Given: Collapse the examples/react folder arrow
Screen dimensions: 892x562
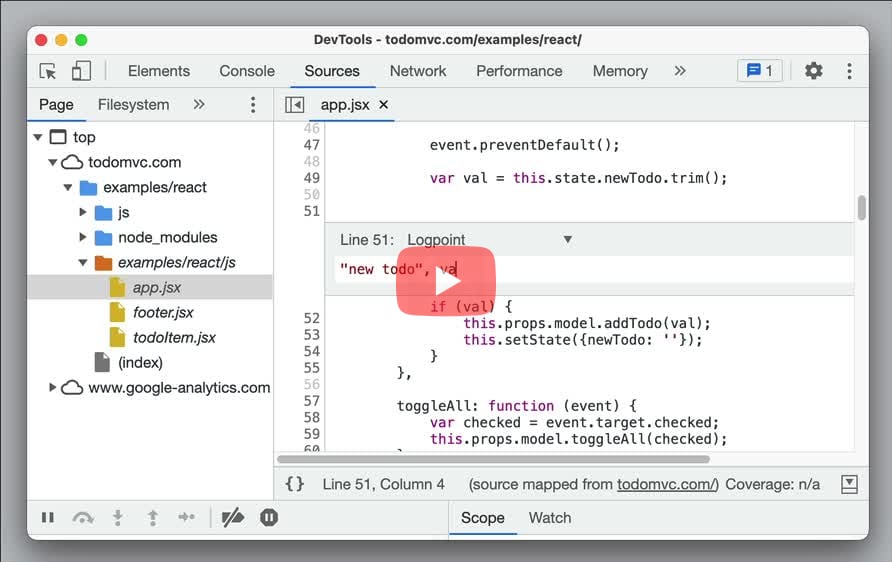Looking at the screenshot, I should coord(68,187).
